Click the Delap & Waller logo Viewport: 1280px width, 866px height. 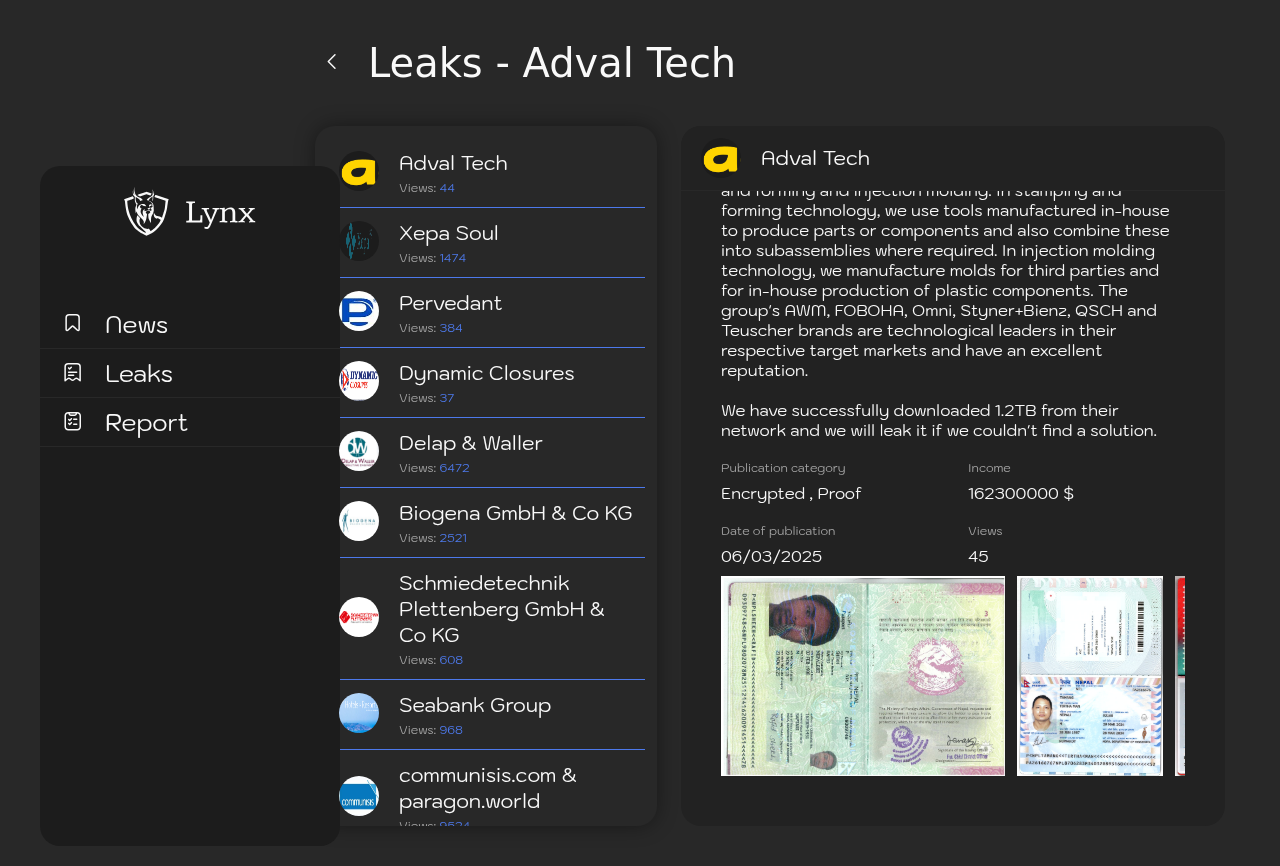click(359, 451)
